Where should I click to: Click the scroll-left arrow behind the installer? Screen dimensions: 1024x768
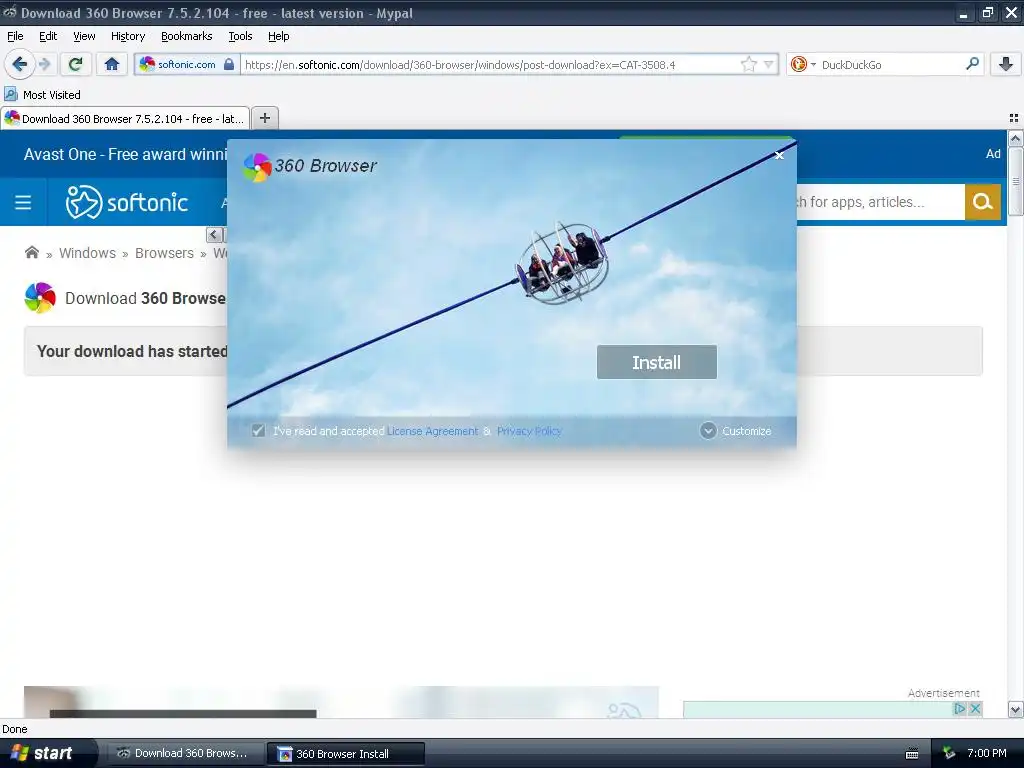pyautogui.click(x=214, y=234)
